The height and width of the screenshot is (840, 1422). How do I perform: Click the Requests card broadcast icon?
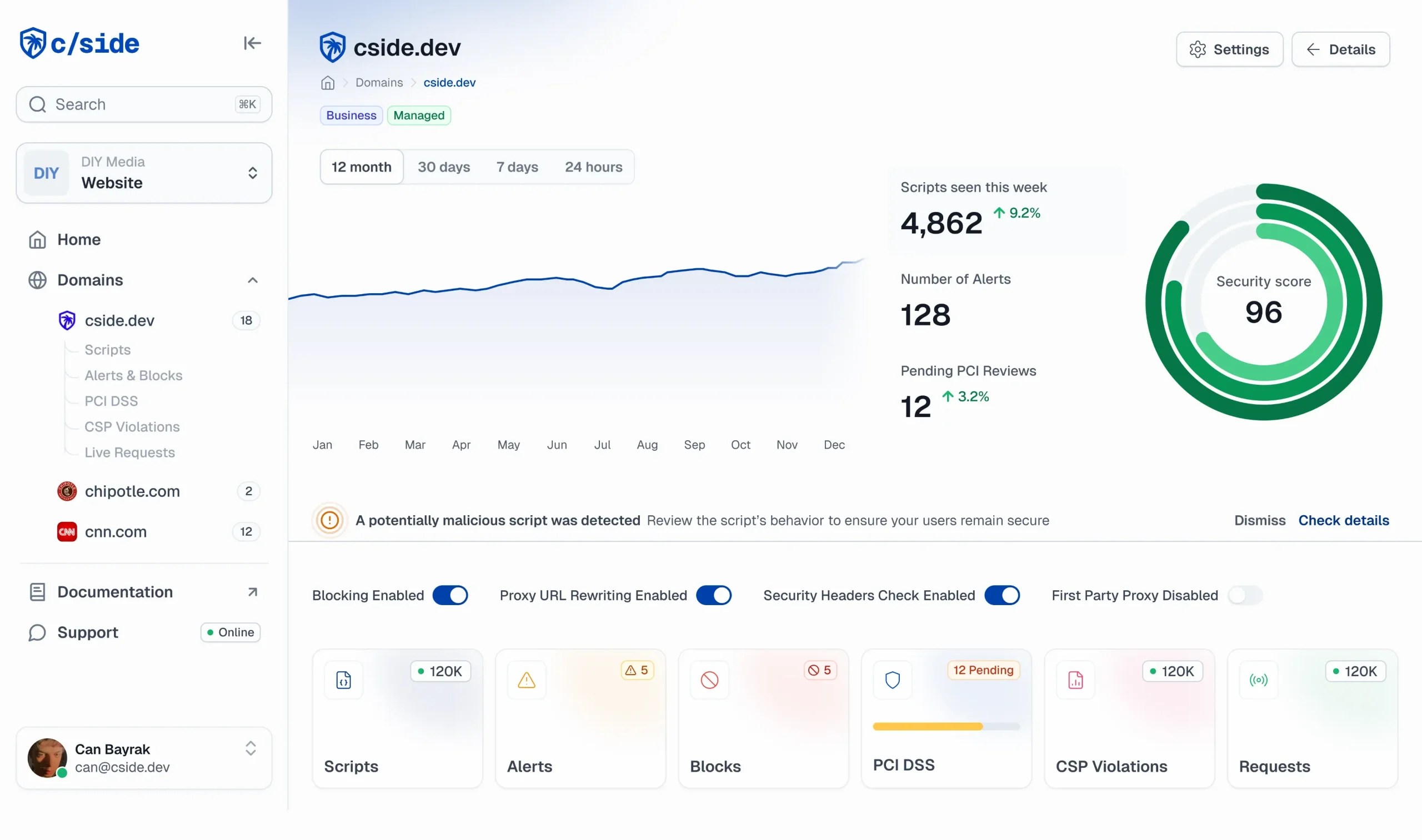pyautogui.click(x=1258, y=679)
